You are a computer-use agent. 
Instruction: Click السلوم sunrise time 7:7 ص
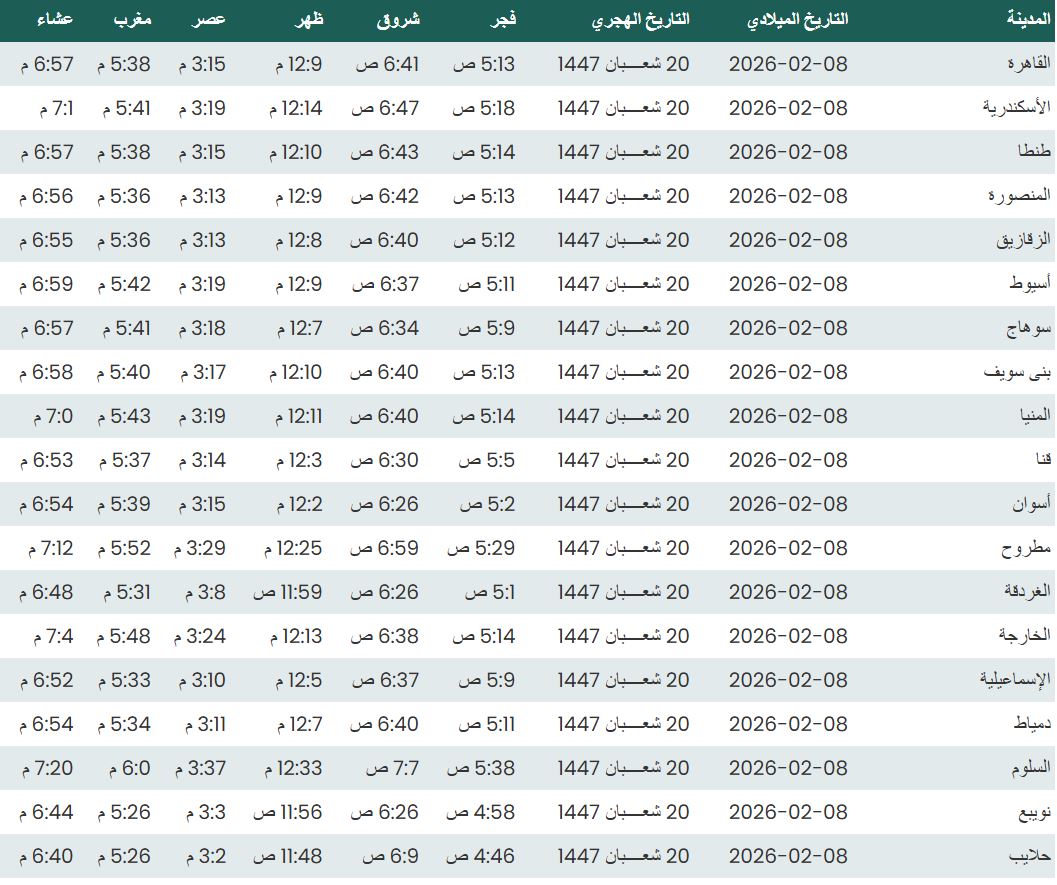(x=392, y=768)
